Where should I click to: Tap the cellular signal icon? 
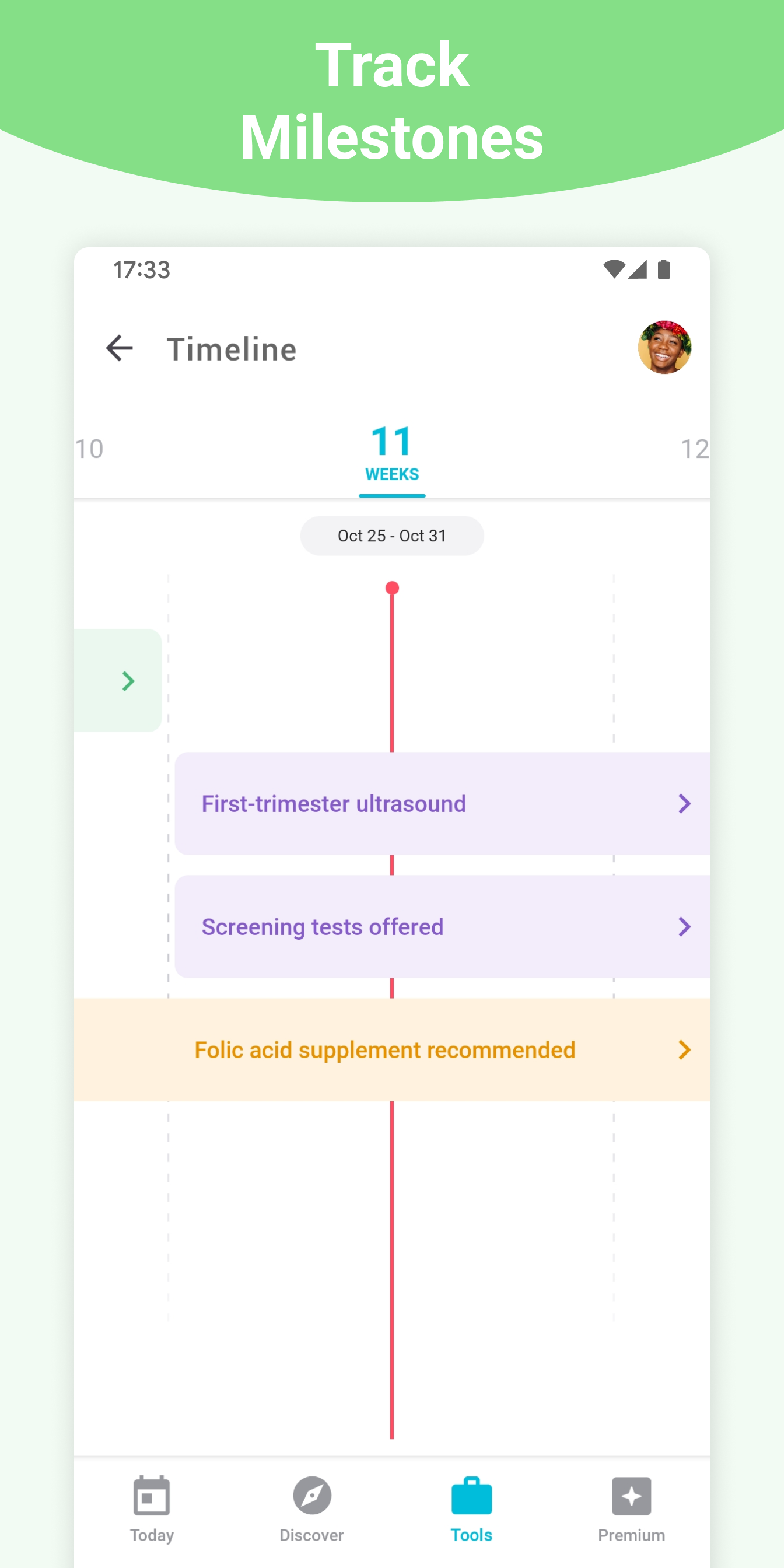coord(638,269)
